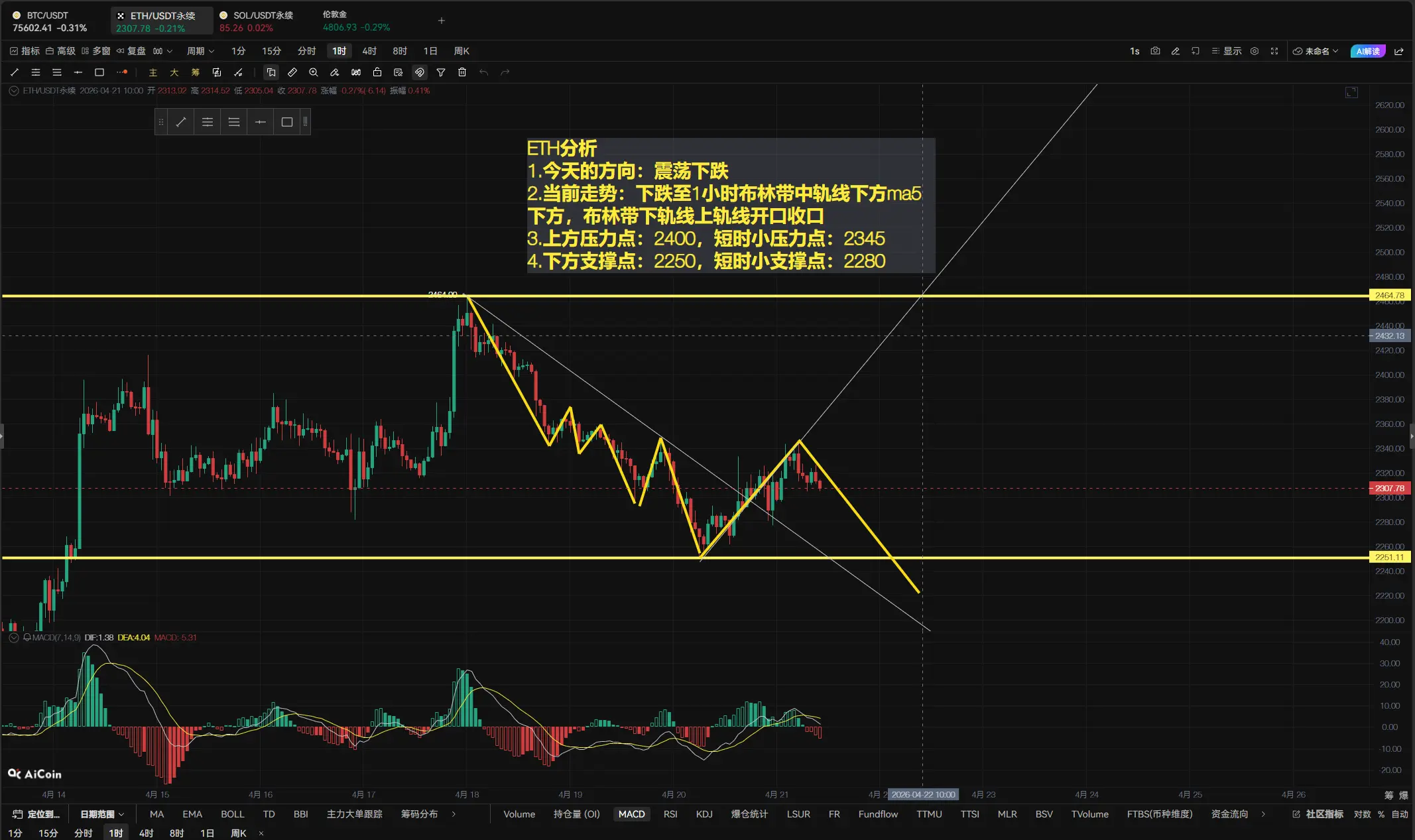Screen dimensions: 1415x840
Task: Collapse the MACD indicator panel toggle
Action: click(x=13, y=638)
